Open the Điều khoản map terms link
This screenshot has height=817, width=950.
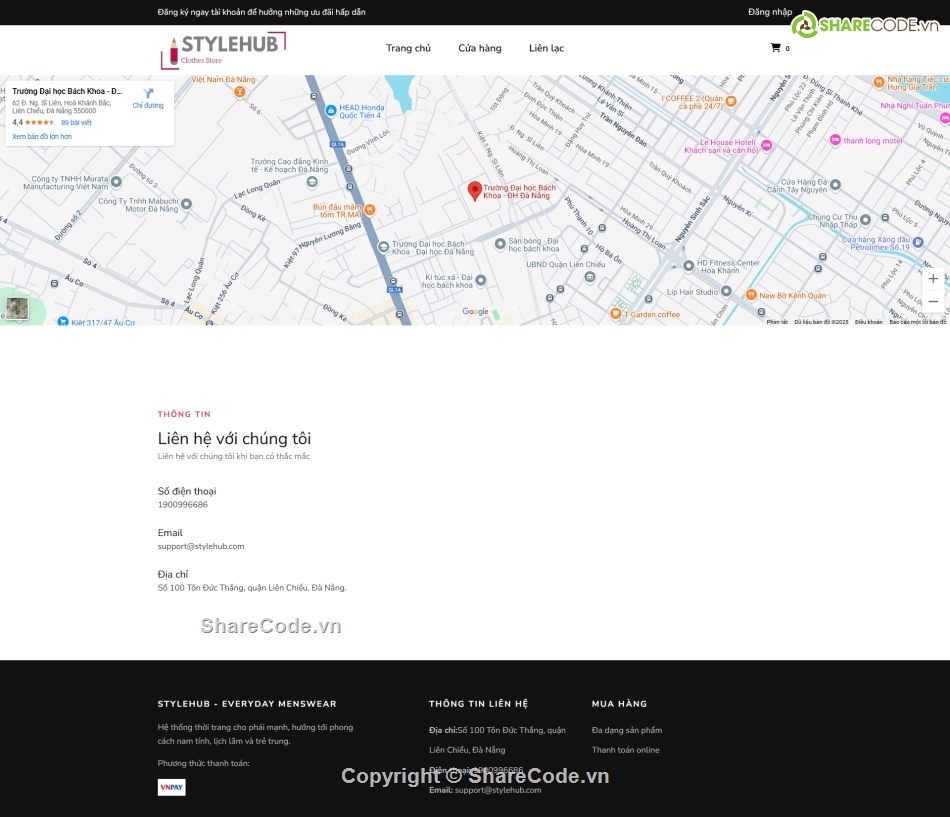869,322
